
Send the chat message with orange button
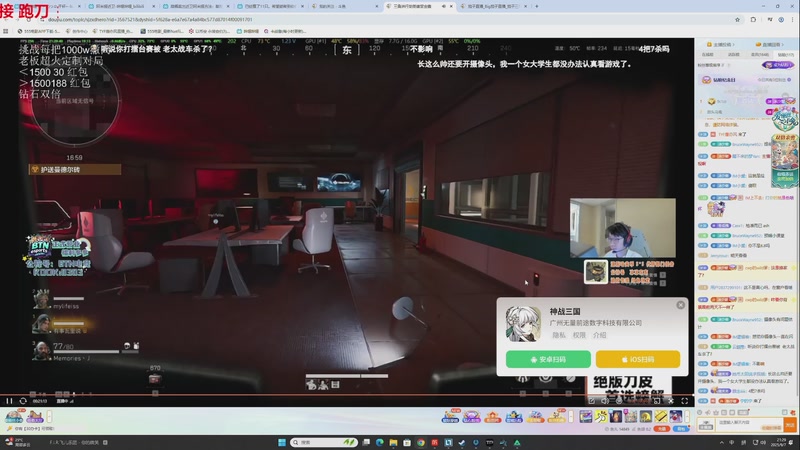(790, 424)
